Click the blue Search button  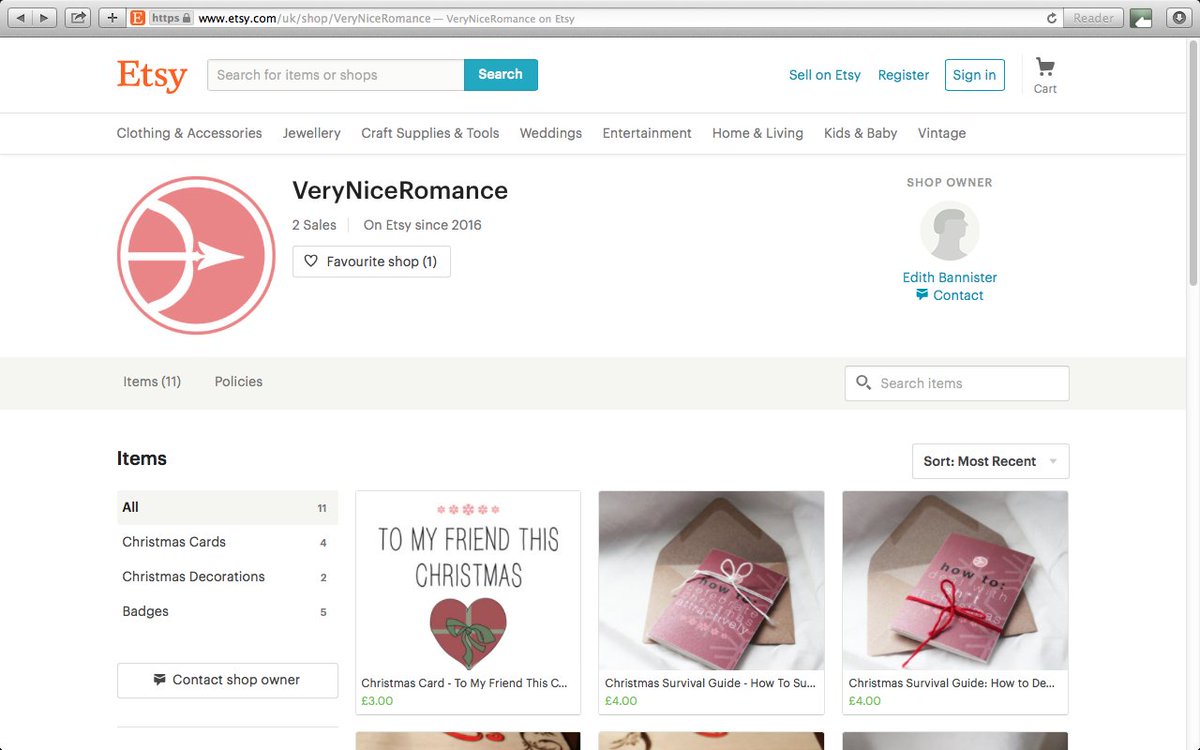click(501, 75)
